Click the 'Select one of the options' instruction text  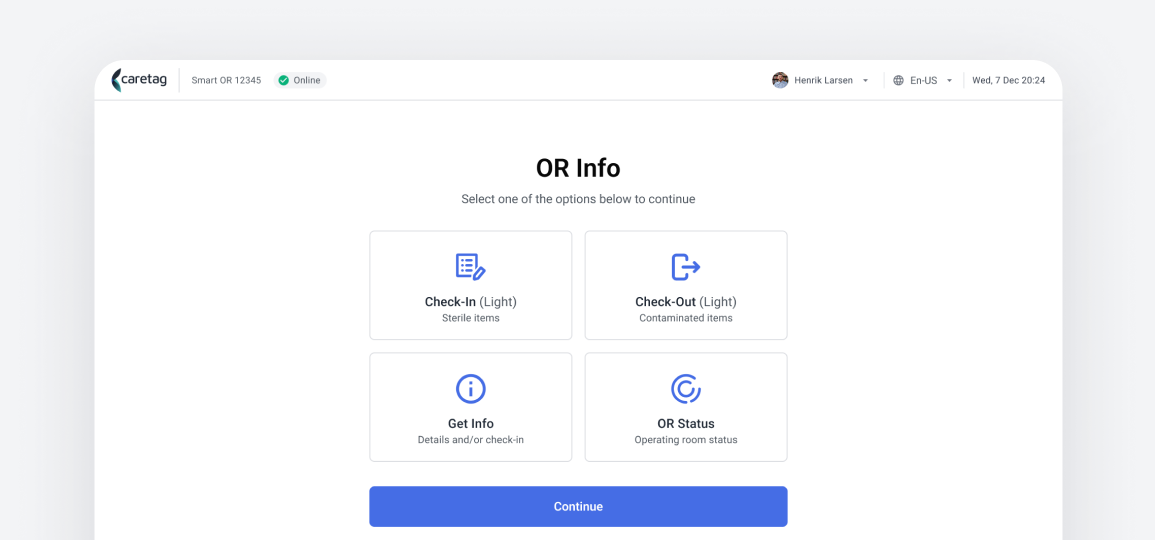point(578,199)
